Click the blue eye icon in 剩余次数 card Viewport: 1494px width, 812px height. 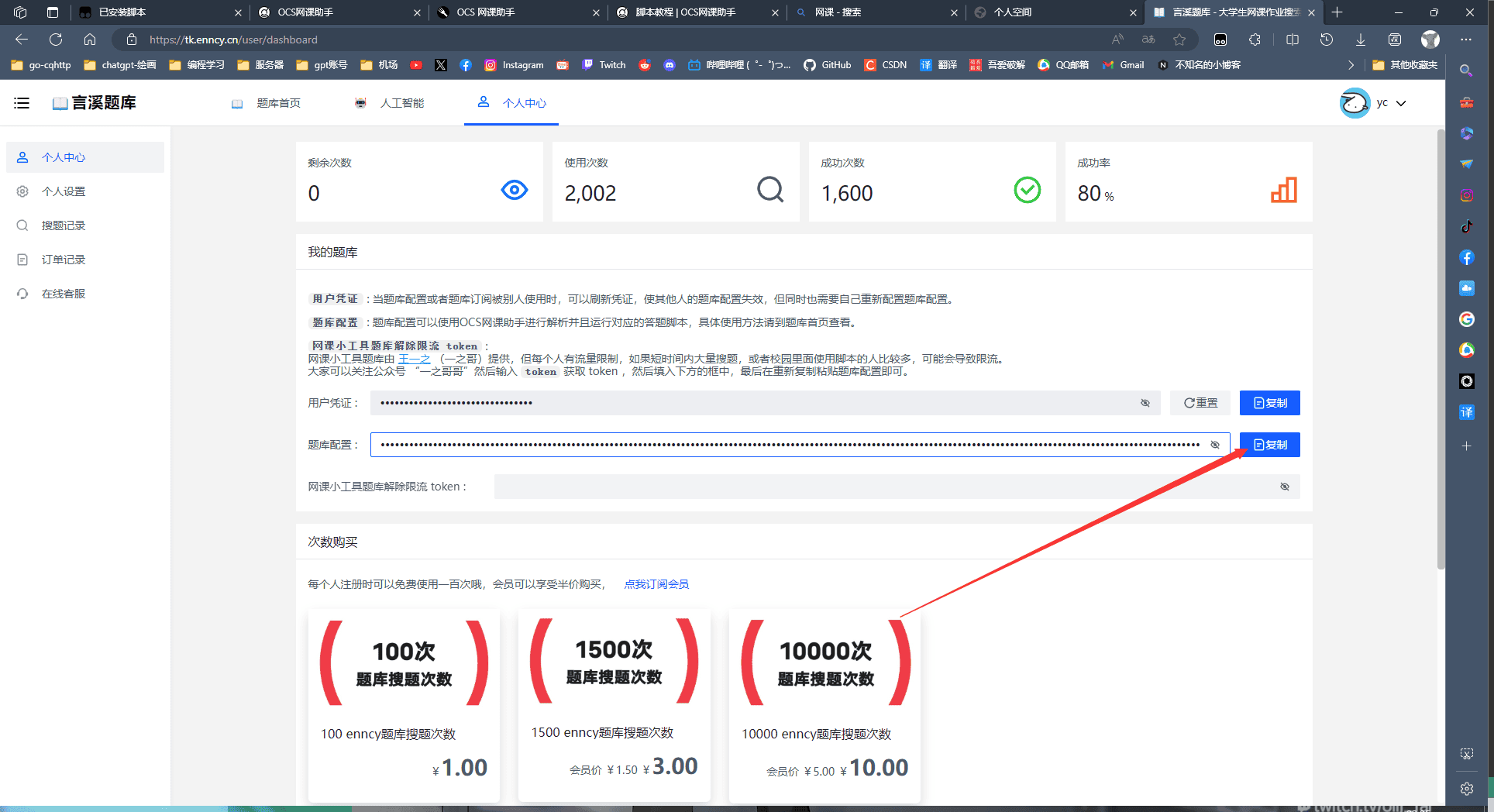tap(514, 190)
